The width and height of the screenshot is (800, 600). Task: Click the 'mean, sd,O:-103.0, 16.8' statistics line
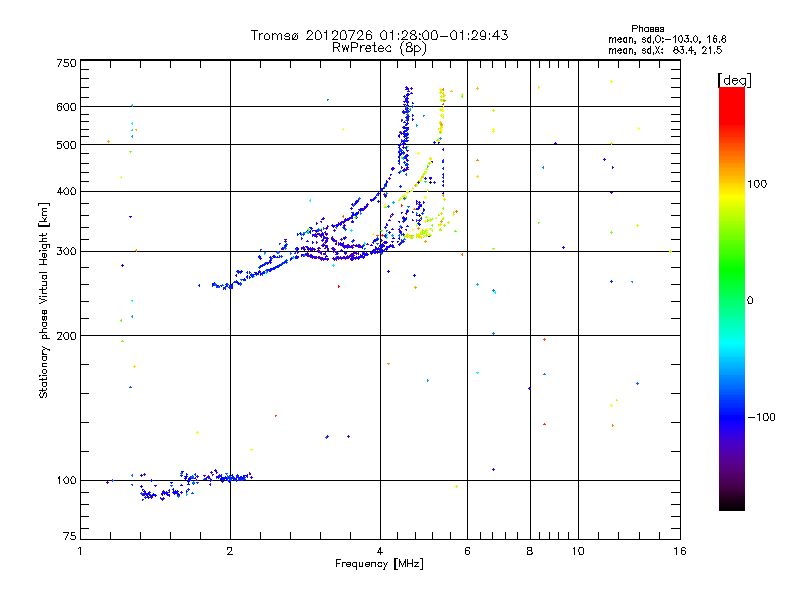point(667,39)
